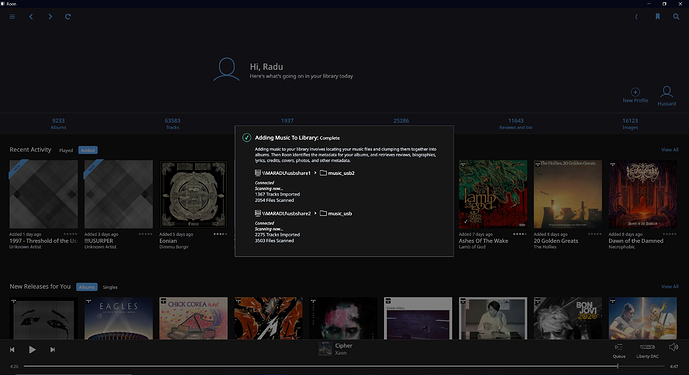Click the \\MARADU\usbshare1 network path

(x=283, y=173)
